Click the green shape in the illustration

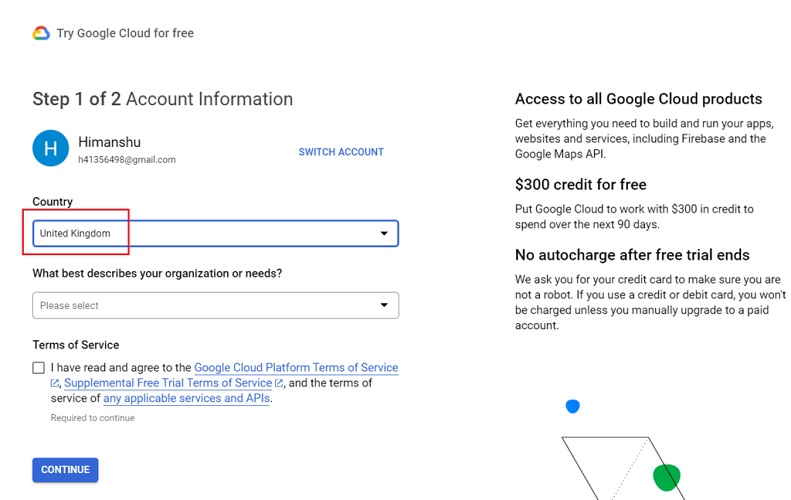pyautogui.click(x=667, y=477)
